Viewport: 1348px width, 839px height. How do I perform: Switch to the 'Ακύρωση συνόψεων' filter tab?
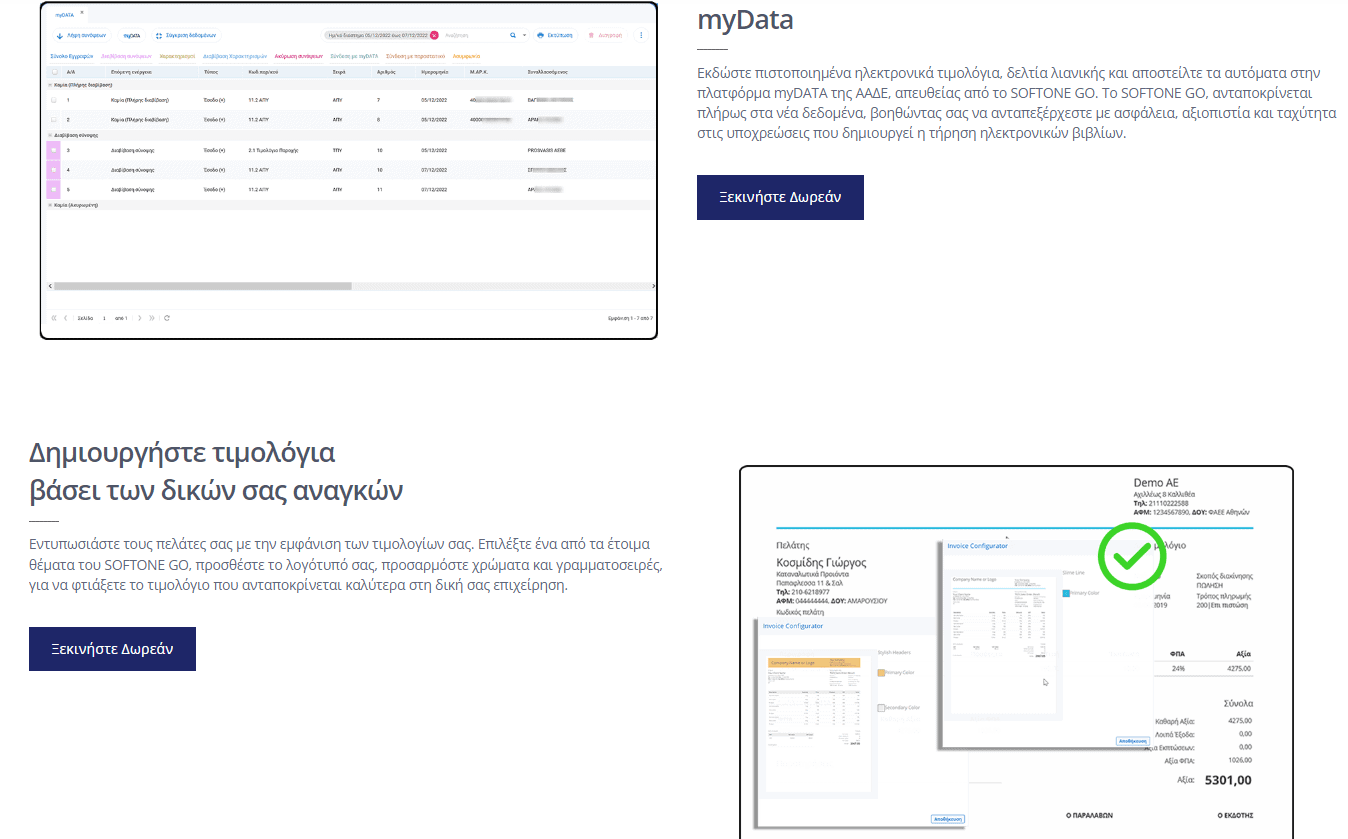297,57
